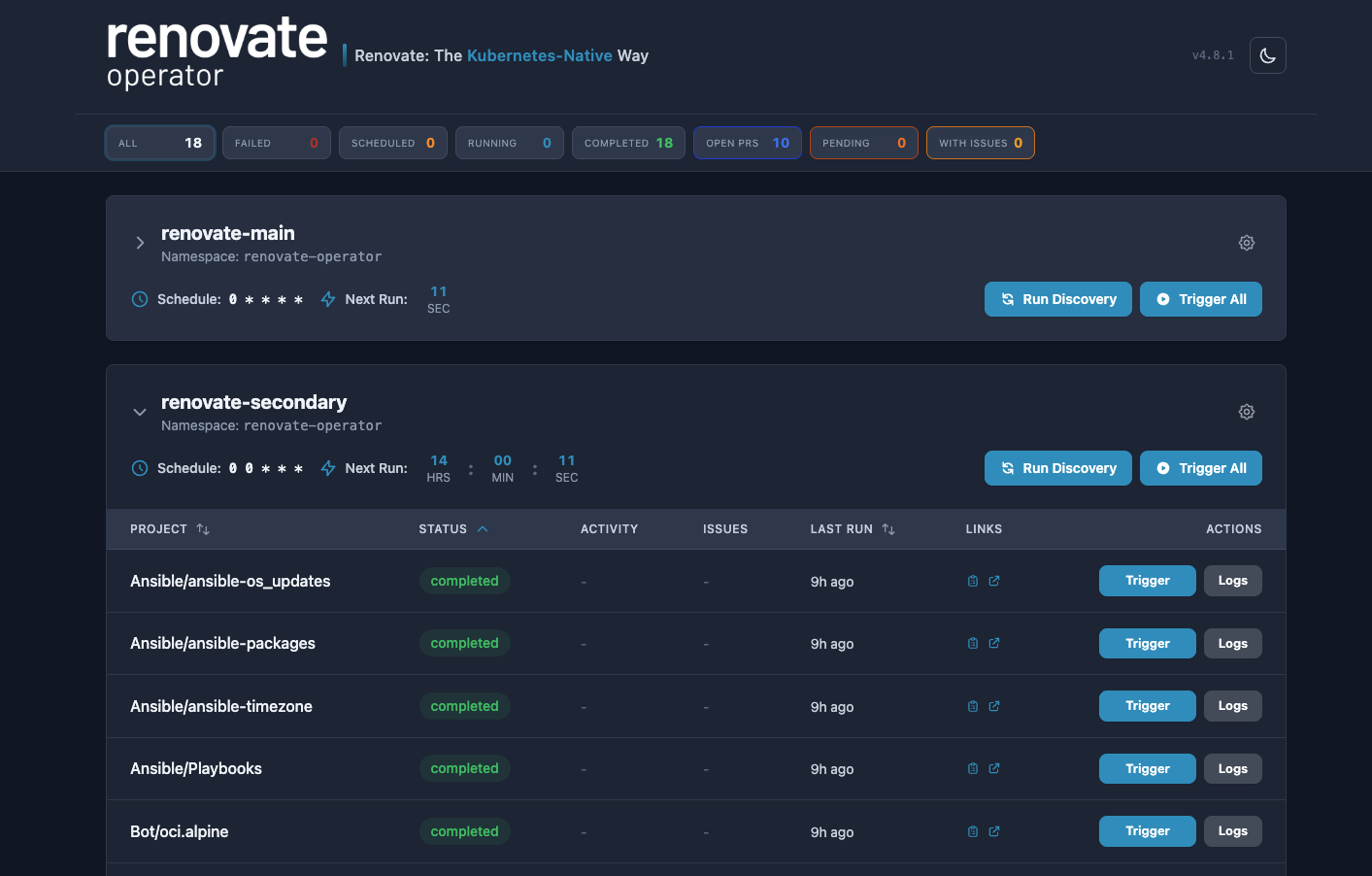The height and width of the screenshot is (876, 1372).
Task: Filter projects by RUNNING status
Action: [x=510, y=143]
